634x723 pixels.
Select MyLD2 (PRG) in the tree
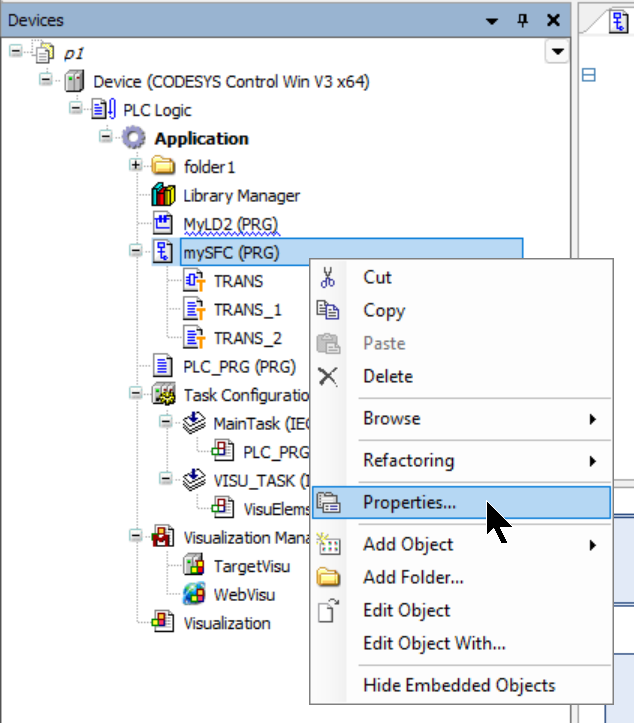(x=231, y=224)
